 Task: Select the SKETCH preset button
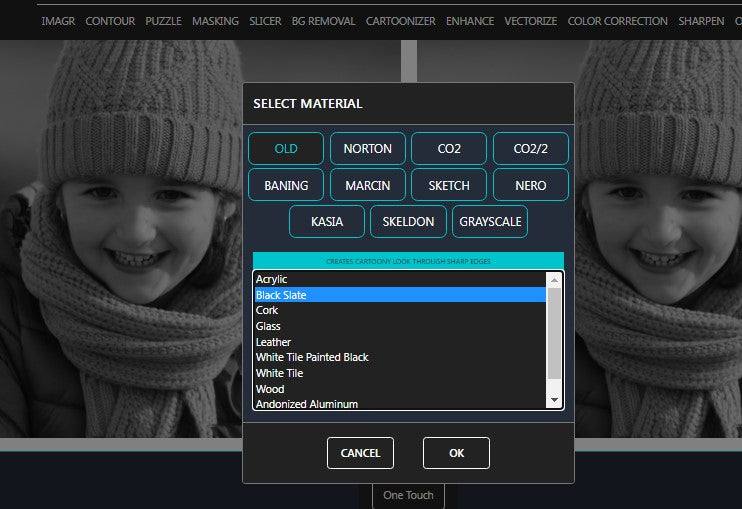coord(449,185)
